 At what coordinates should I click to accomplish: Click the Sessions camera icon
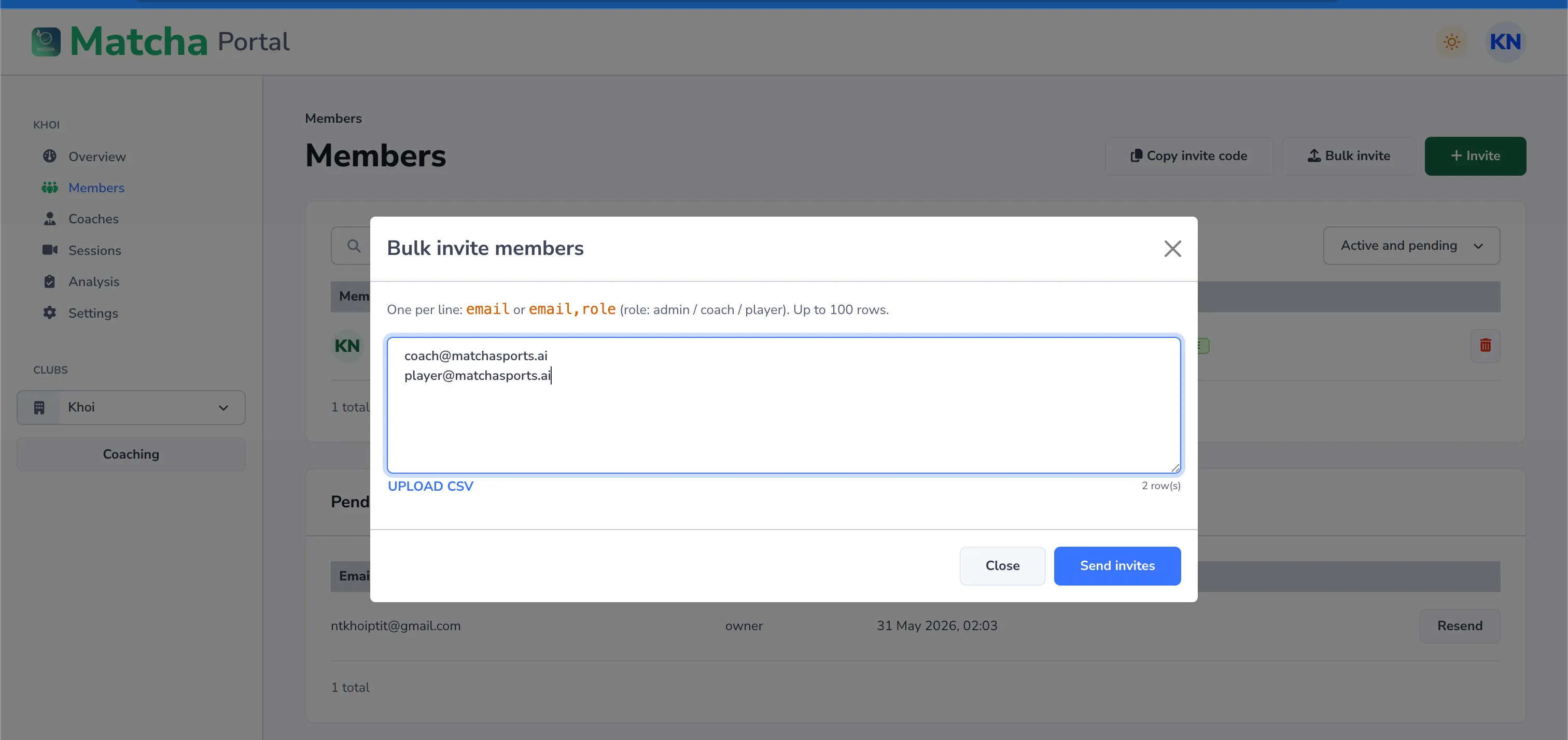pos(50,250)
